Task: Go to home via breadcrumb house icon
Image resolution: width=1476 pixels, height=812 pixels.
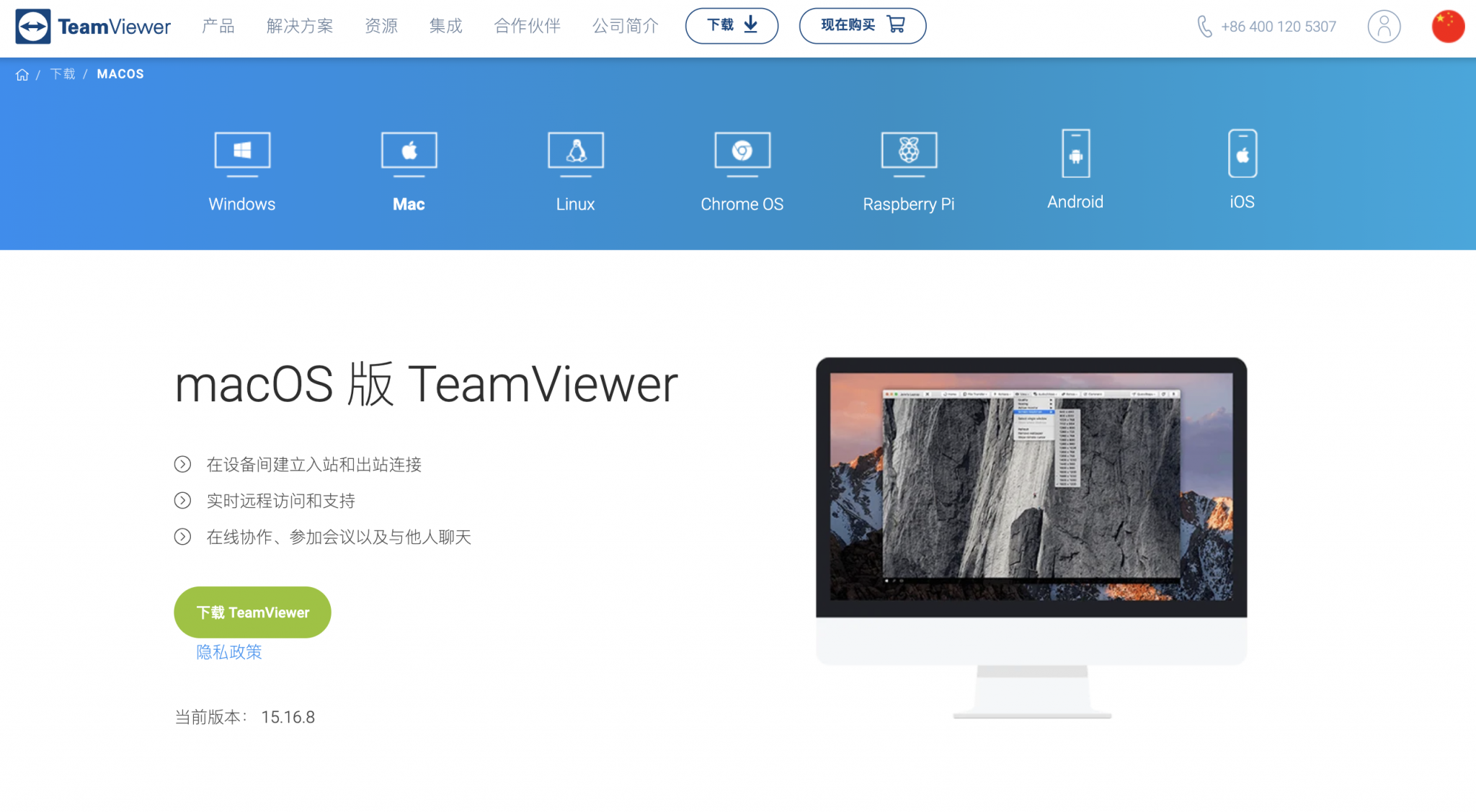Action: click(22, 74)
